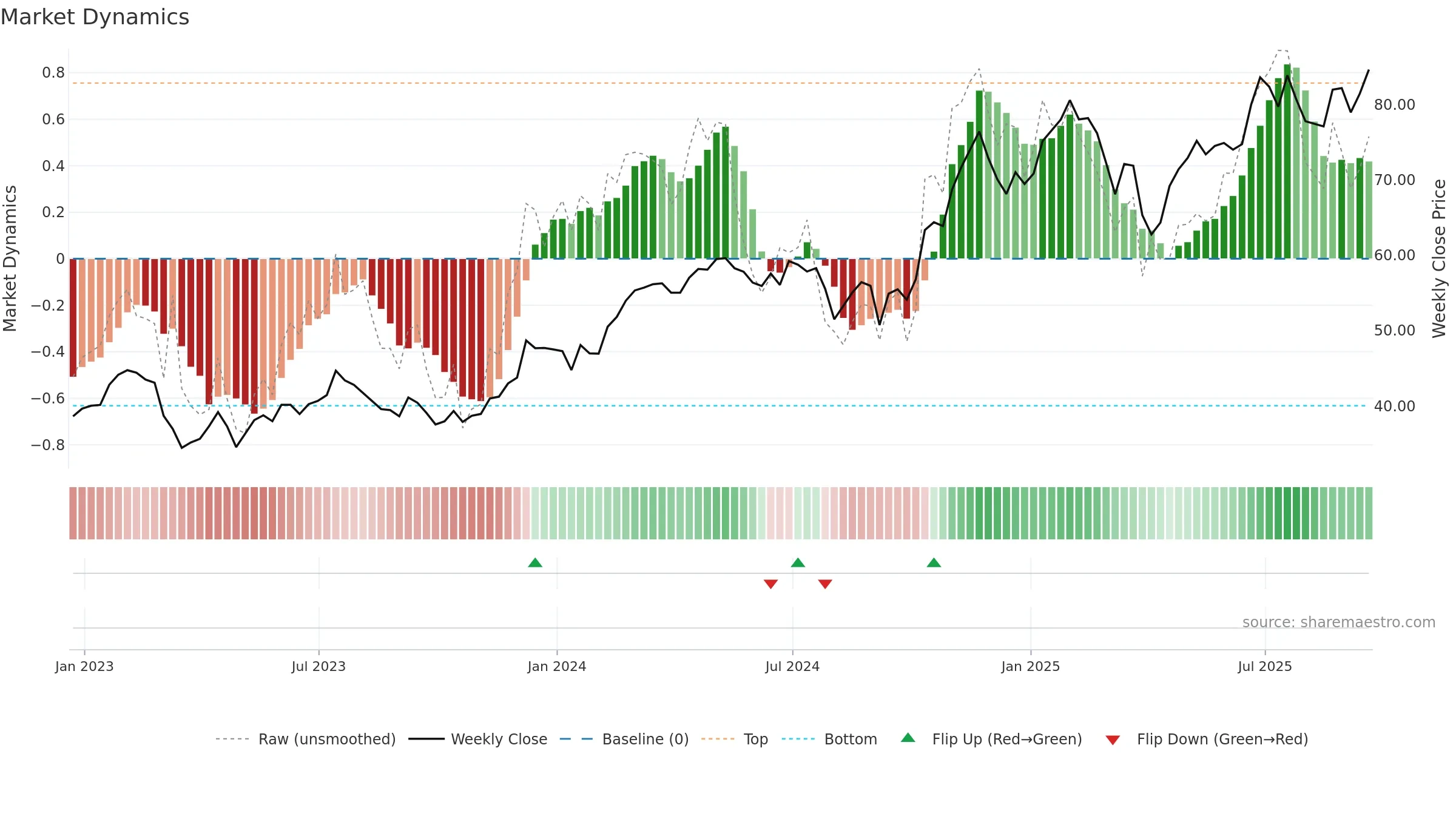The width and height of the screenshot is (1456, 819).
Task: Toggle the 'Bottom' legend entry
Action: tap(829, 739)
